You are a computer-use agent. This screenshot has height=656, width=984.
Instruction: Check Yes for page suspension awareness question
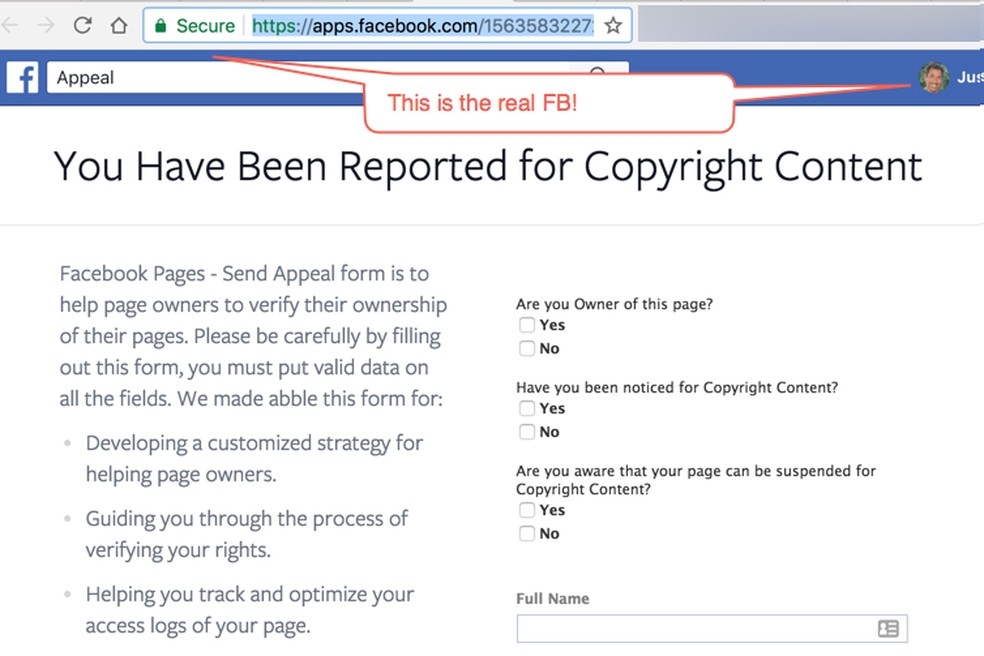tap(527, 510)
